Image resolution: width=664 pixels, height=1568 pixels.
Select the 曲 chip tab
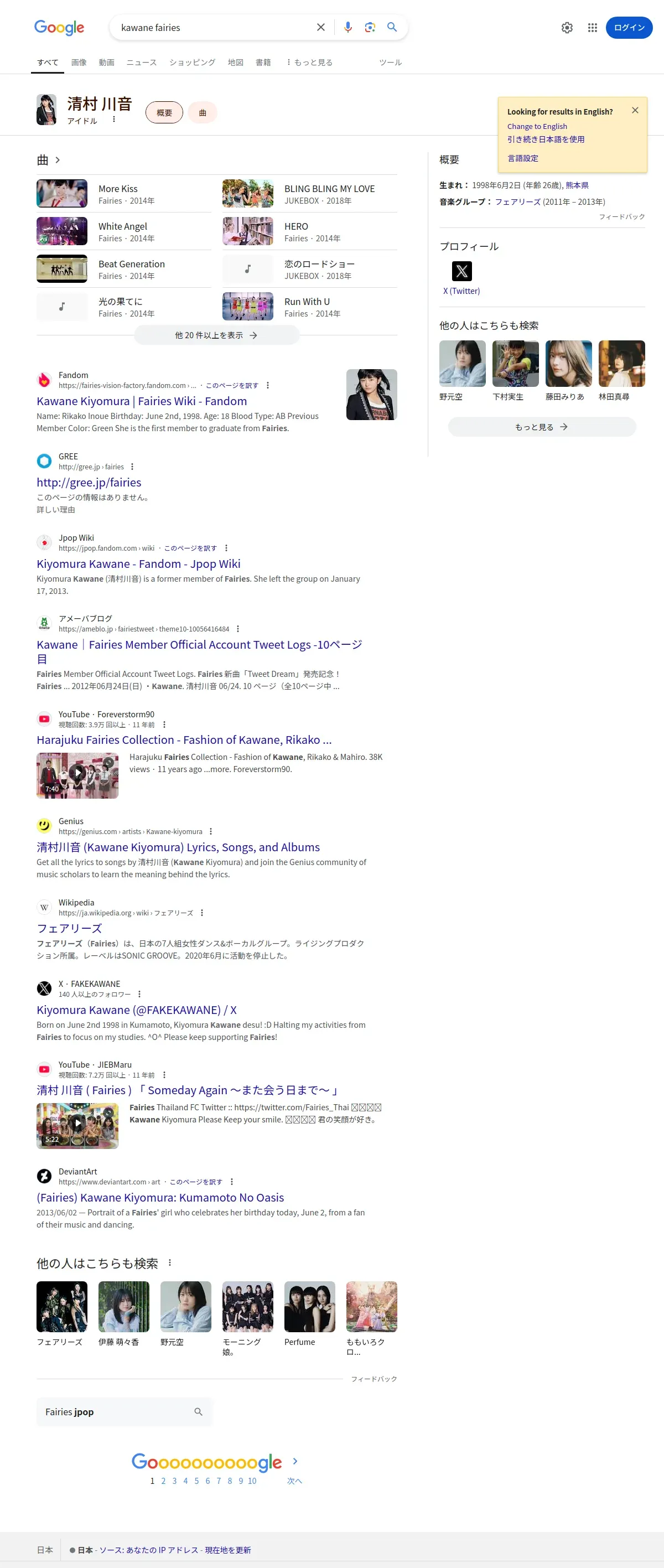click(203, 112)
